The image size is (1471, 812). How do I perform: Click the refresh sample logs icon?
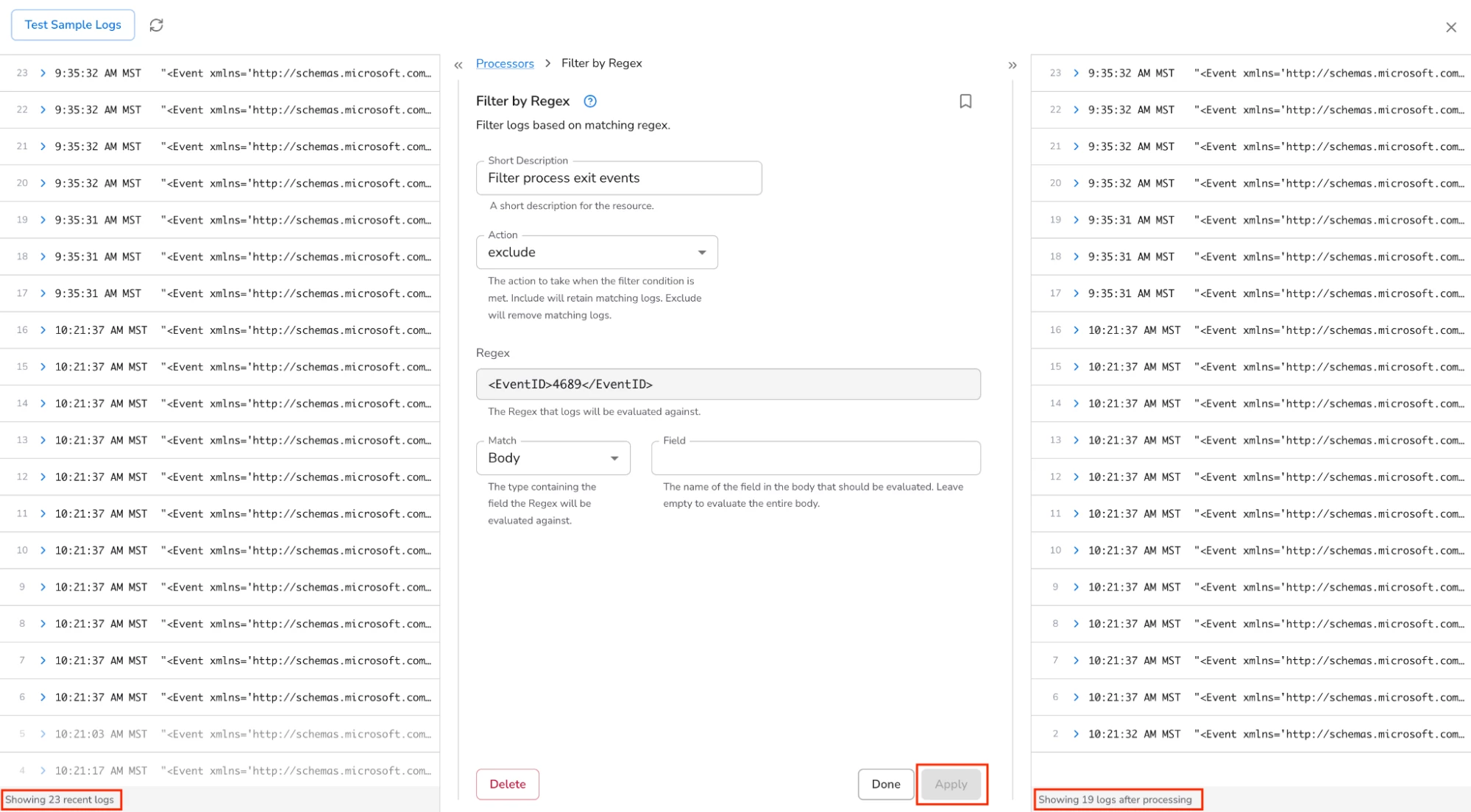coord(156,25)
